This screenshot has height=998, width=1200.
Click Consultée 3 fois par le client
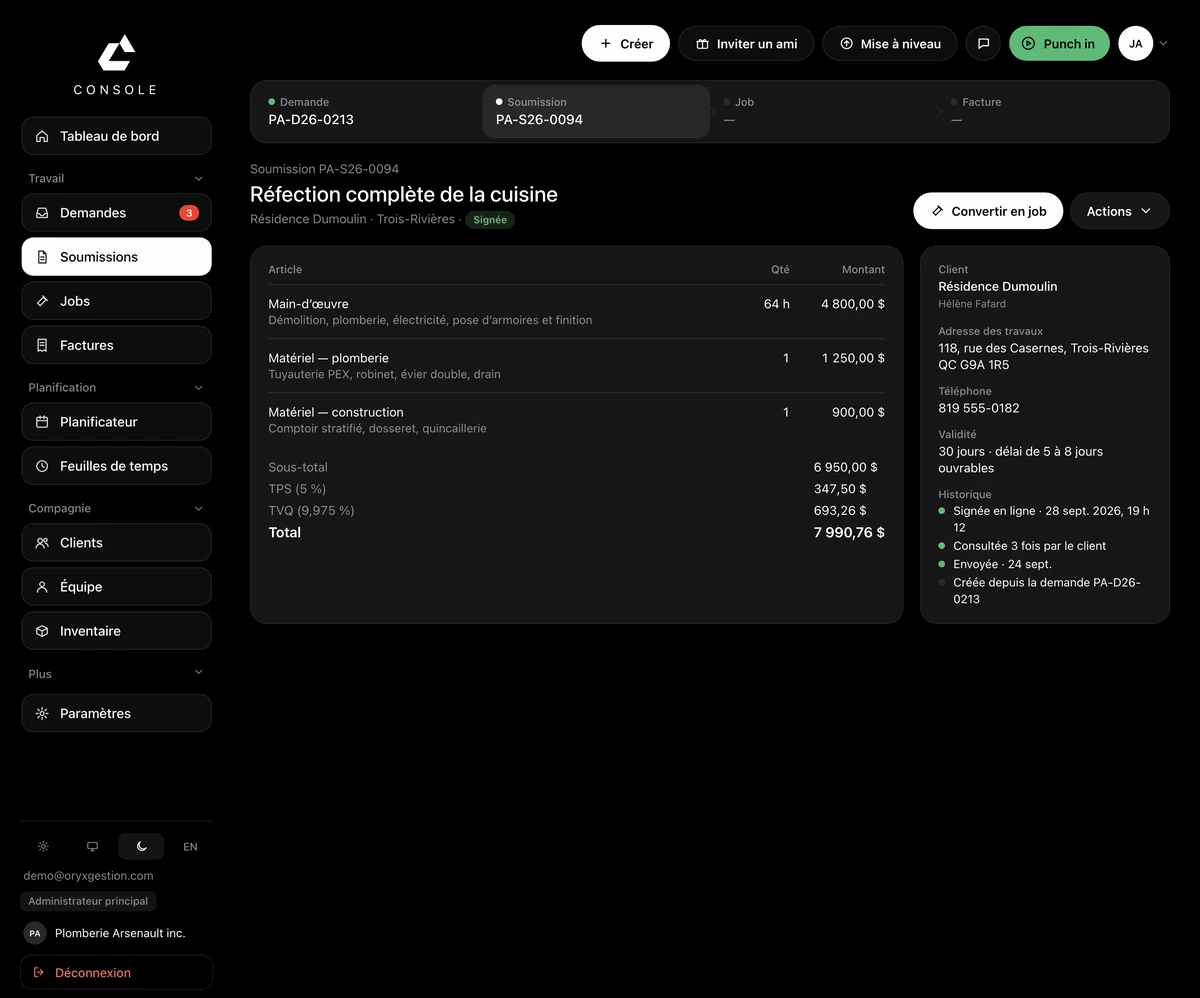pyautogui.click(x=1029, y=546)
